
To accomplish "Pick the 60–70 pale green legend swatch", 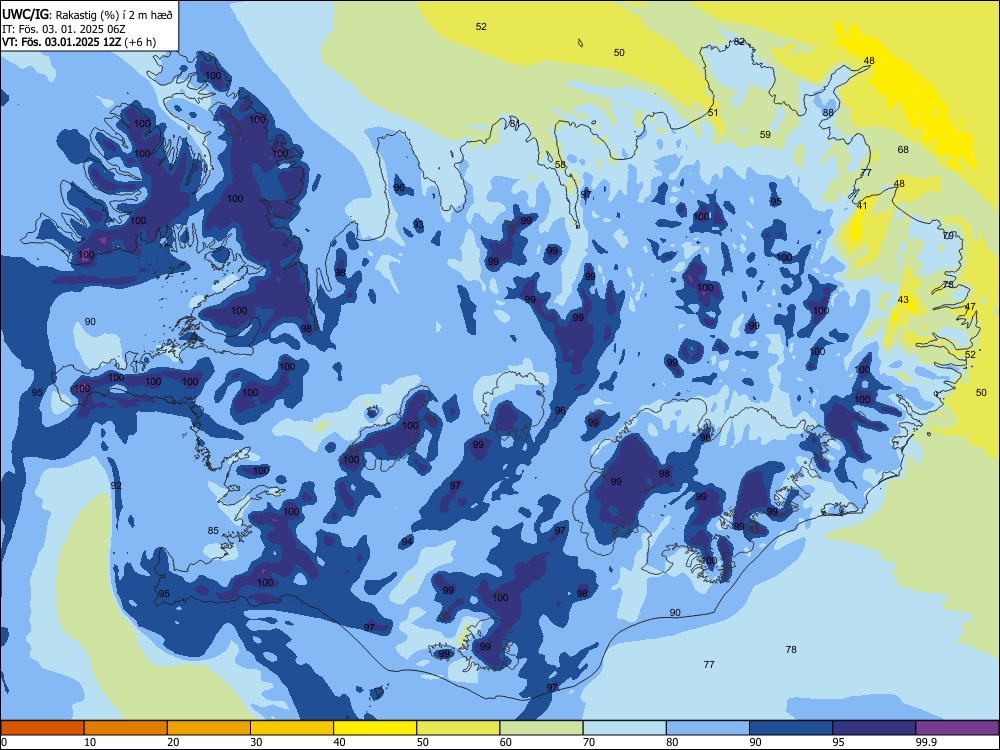I will (541, 728).
